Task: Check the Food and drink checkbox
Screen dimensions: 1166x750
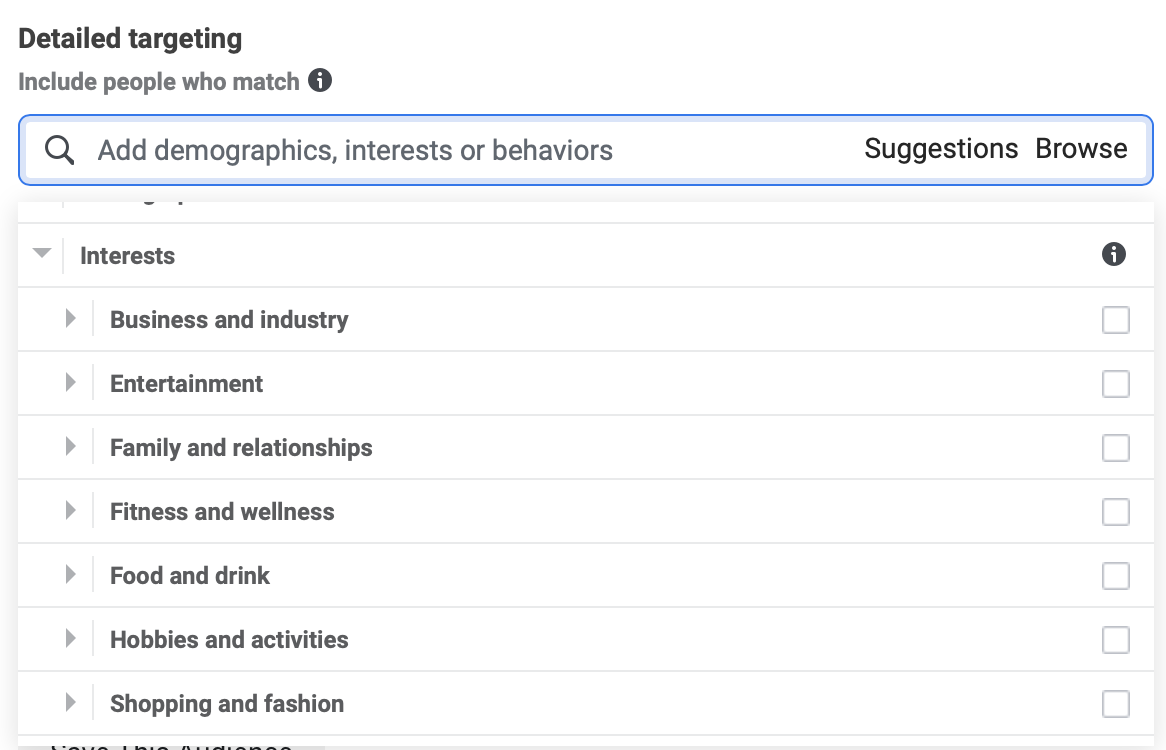Action: 1115,576
